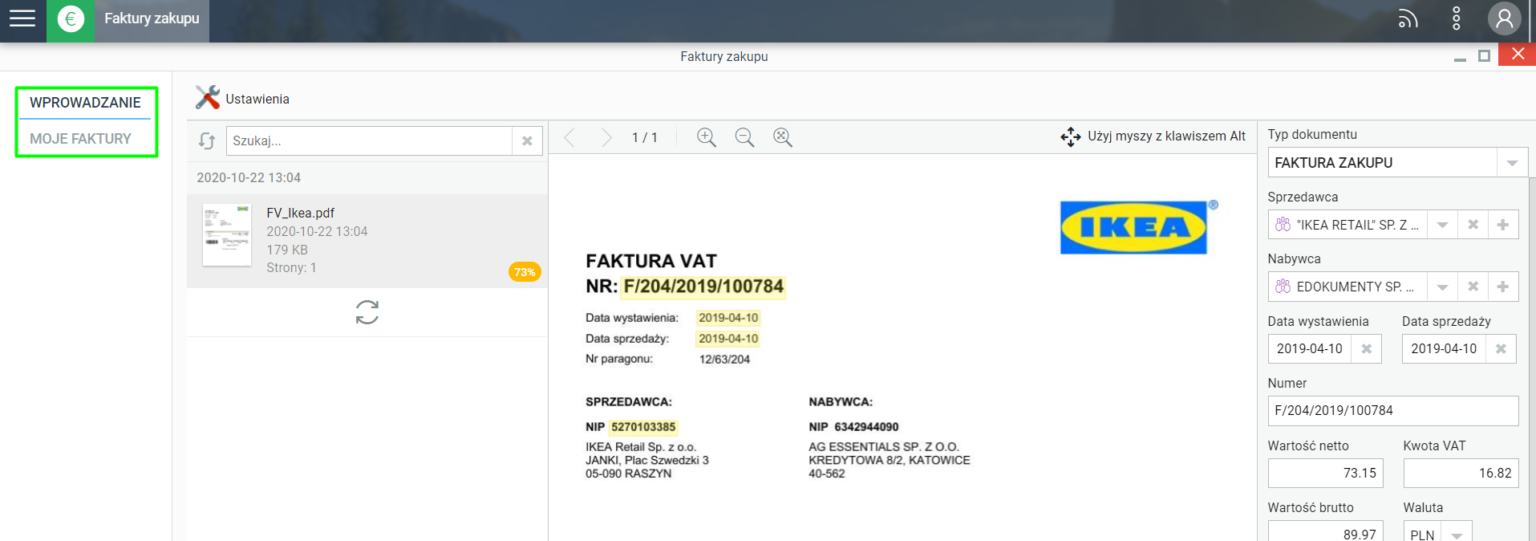Clear the Sprzedawca selection
This screenshot has width=1536, height=541.
[x=1472, y=225]
